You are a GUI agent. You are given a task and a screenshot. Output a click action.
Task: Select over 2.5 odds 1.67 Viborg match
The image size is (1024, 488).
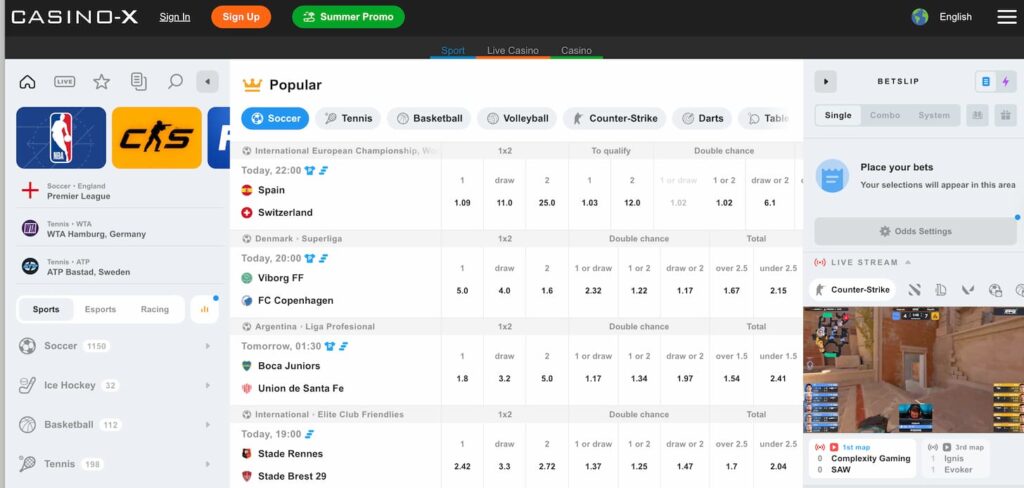(731, 291)
